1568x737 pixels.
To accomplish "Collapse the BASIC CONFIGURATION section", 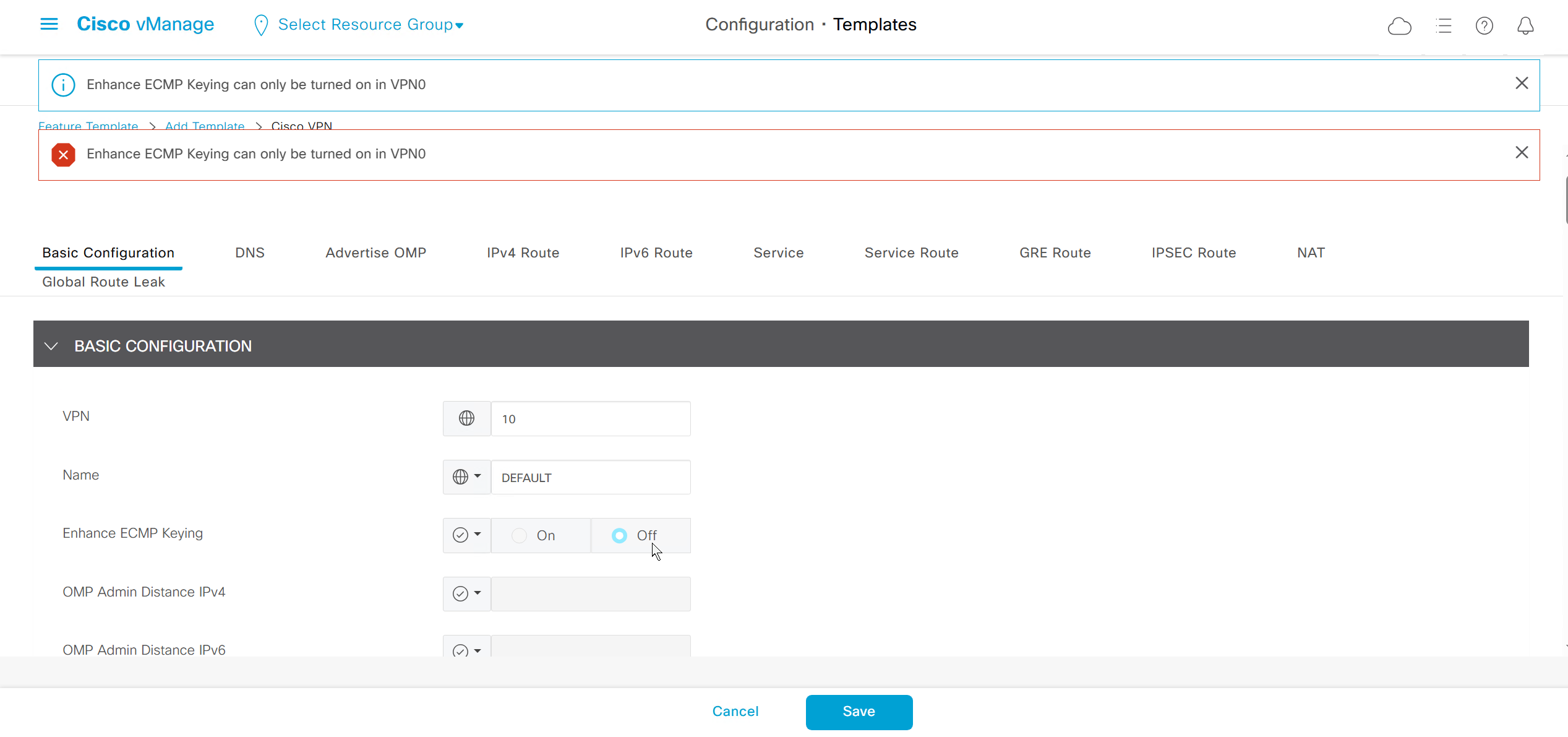I will (51, 346).
